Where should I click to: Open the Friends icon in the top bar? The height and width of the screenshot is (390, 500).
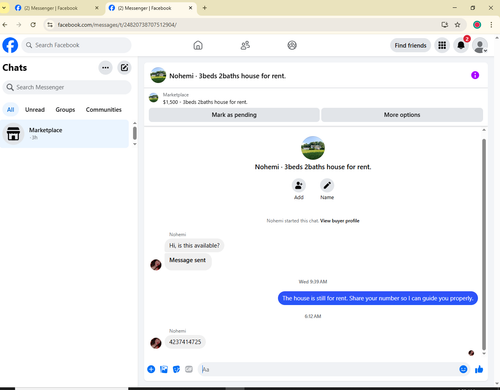(x=245, y=45)
